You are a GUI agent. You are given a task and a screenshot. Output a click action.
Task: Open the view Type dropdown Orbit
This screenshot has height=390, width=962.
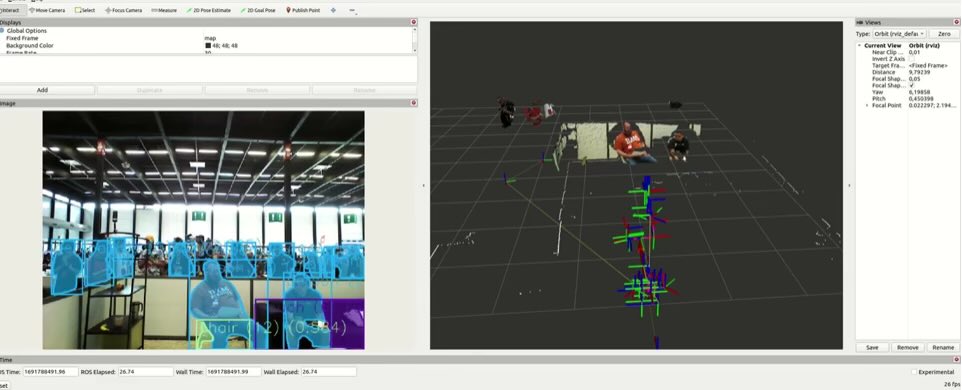click(x=899, y=34)
